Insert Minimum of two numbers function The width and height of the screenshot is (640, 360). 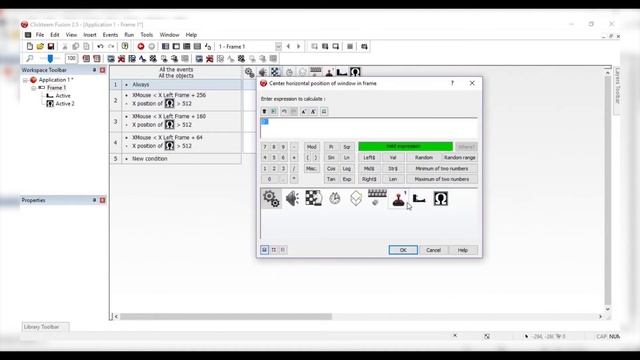pos(442,169)
